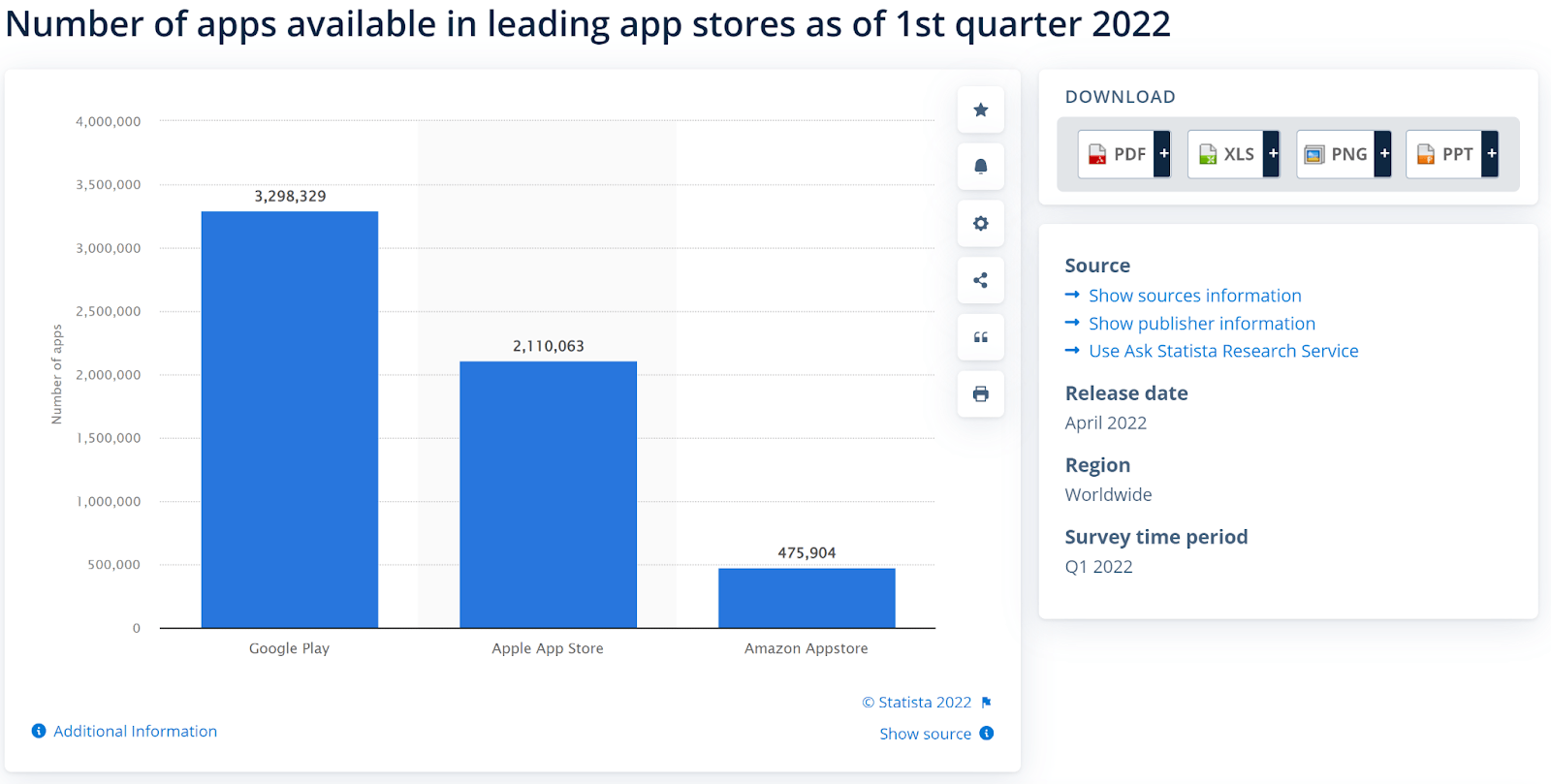
Task: Click the 4,000,000 axis tick label
Action: [108, 121]
